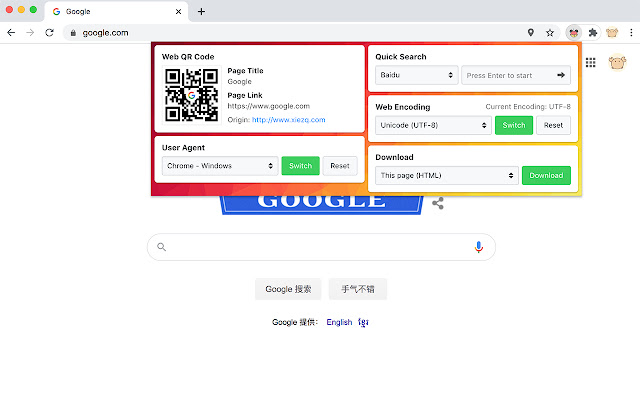Click the Google doodle logo

[321, 204]
